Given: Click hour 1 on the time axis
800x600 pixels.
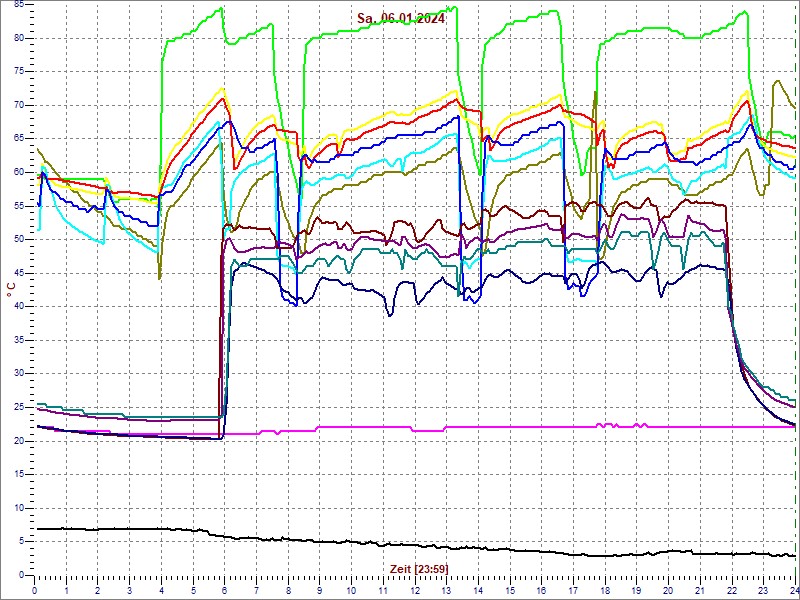Looking at the screenshot, I should click(x=66, y=590).
